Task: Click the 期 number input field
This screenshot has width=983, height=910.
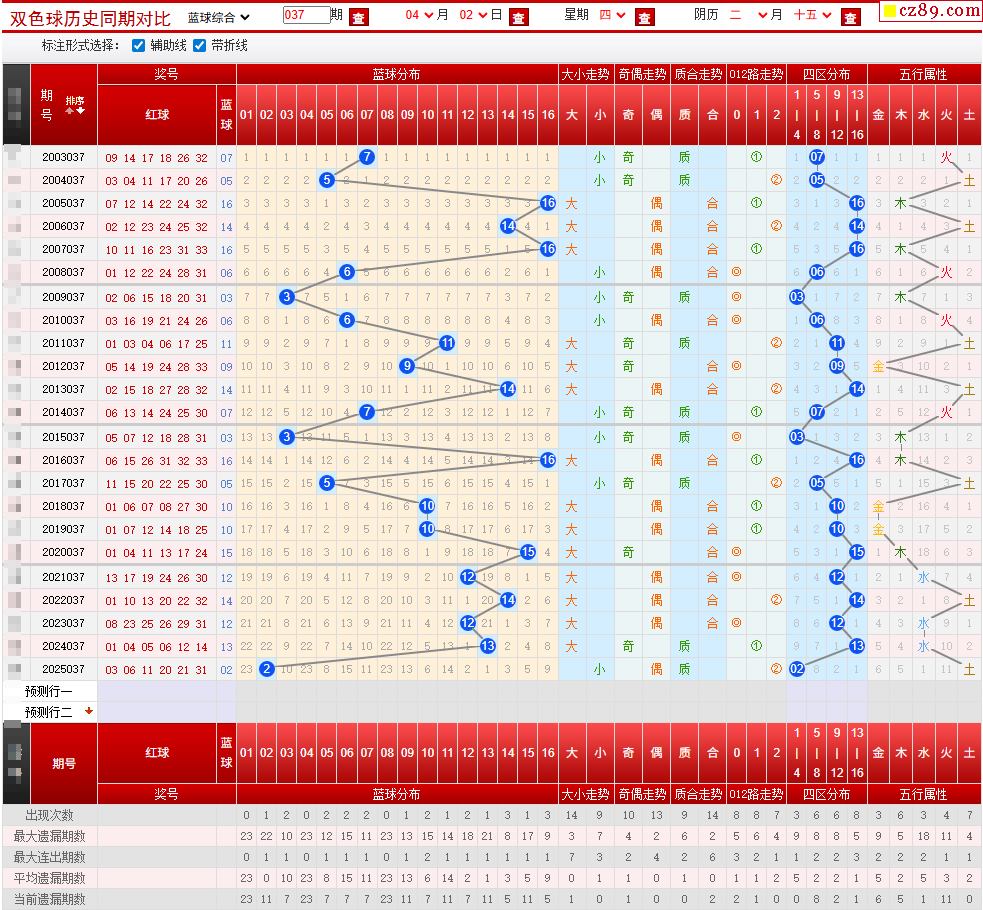Action: pyautogui.click(x=306, y=15)
